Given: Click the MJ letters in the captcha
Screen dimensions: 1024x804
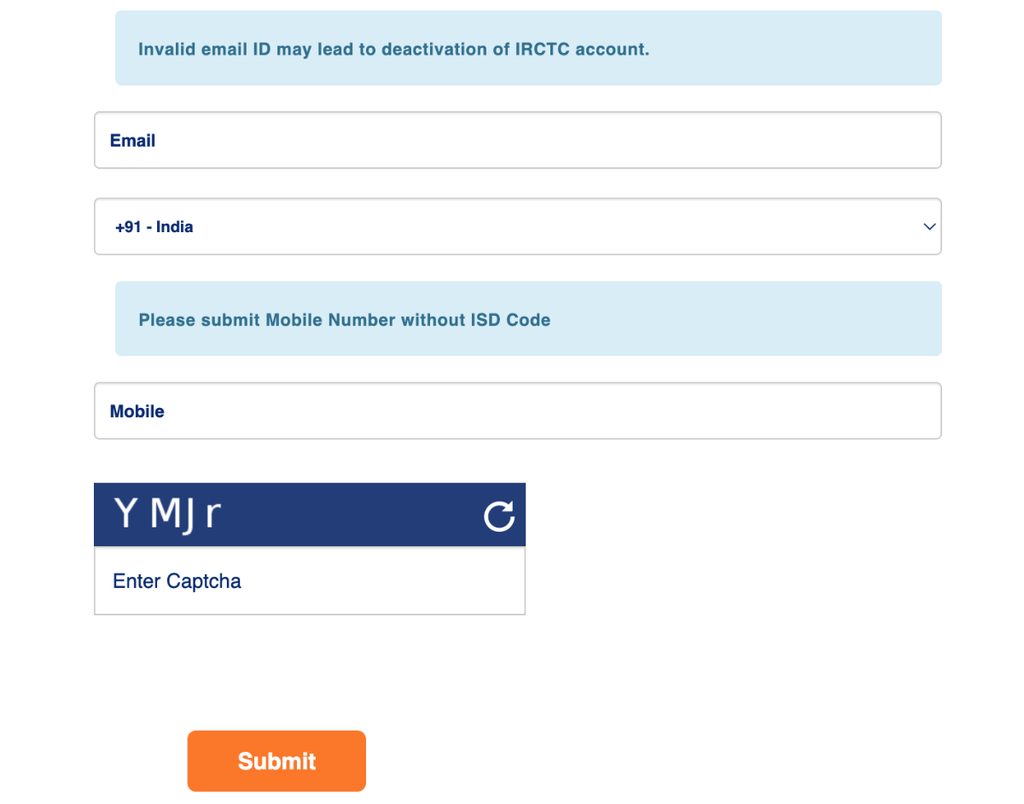Looking at the screenshot, I should pyautogui.click(x=172, y=515).
